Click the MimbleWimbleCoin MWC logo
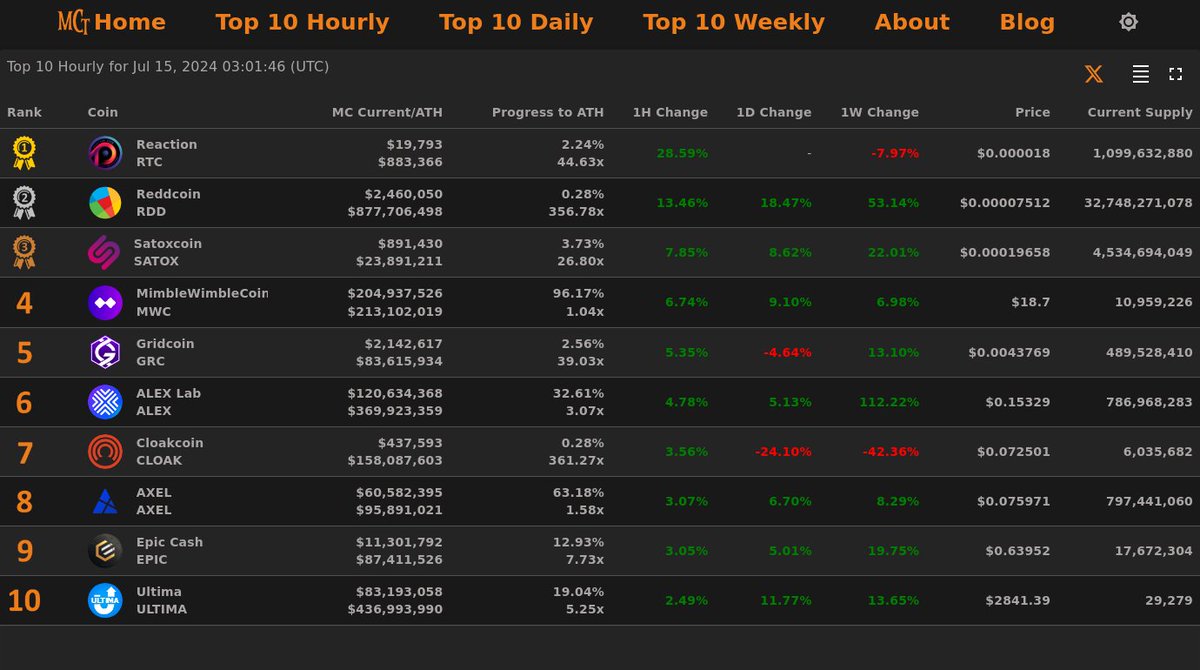 (105, 302)
